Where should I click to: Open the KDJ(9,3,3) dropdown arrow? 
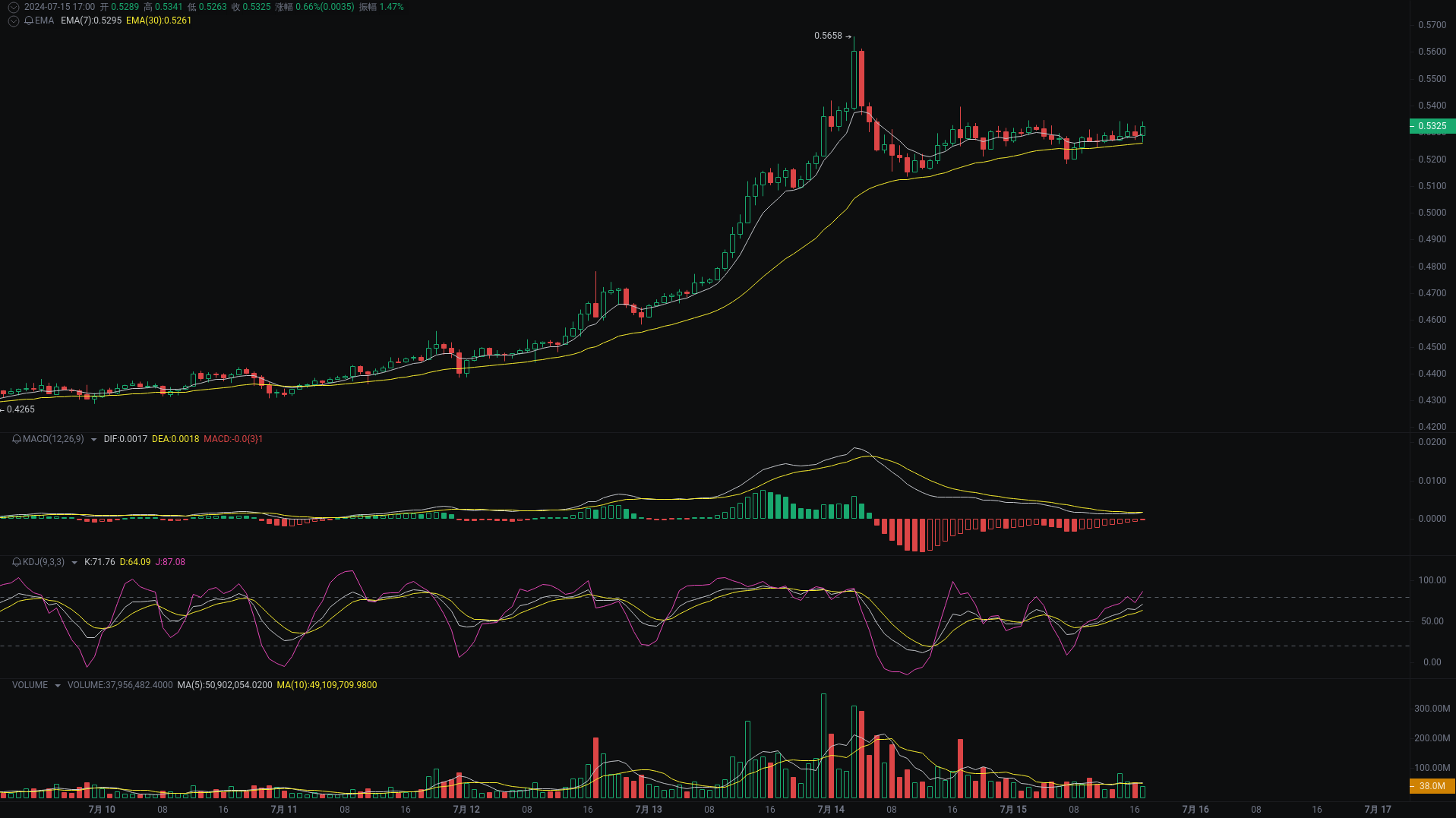coord(73,562)
